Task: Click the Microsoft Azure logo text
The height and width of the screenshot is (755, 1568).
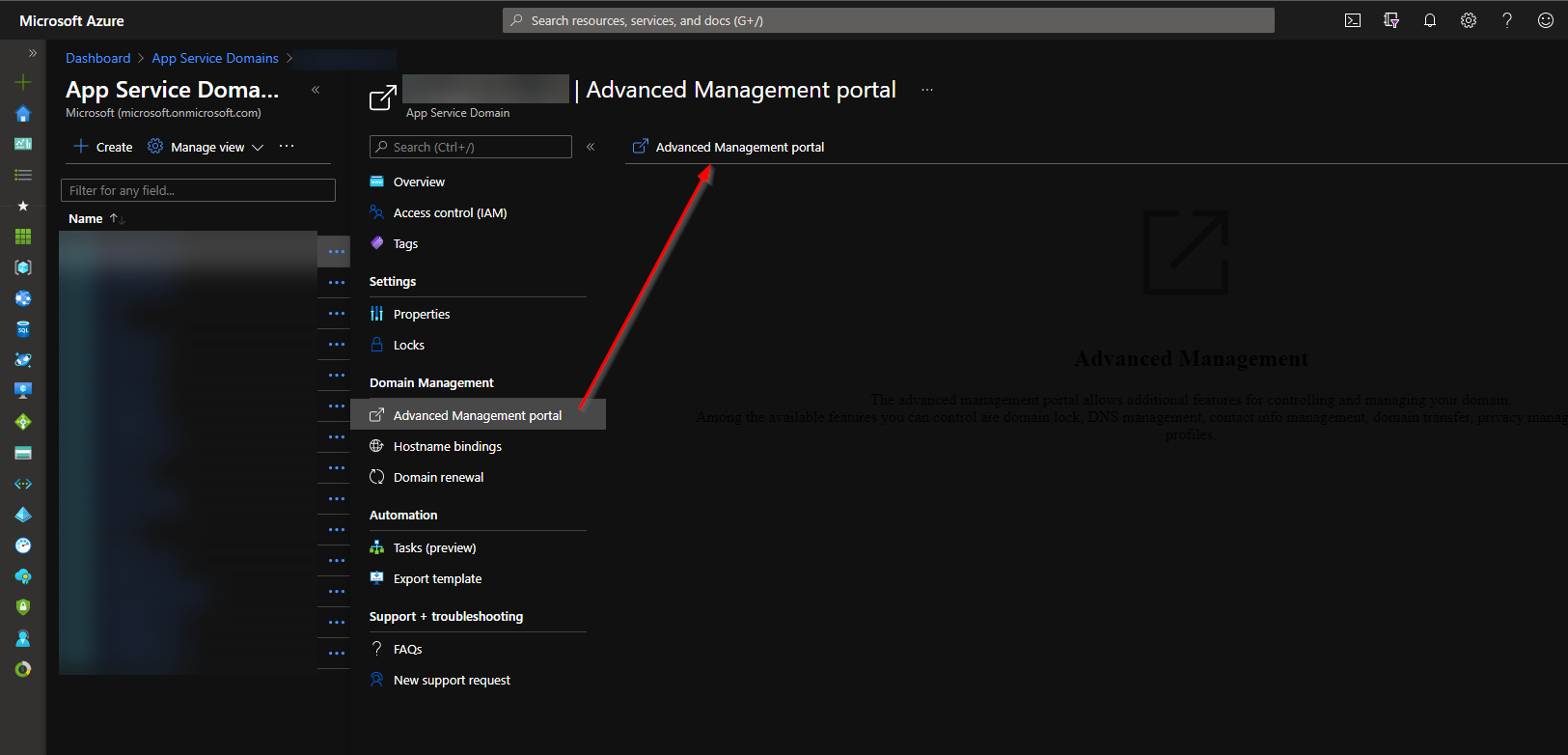Action: click(x=71, y=20)
